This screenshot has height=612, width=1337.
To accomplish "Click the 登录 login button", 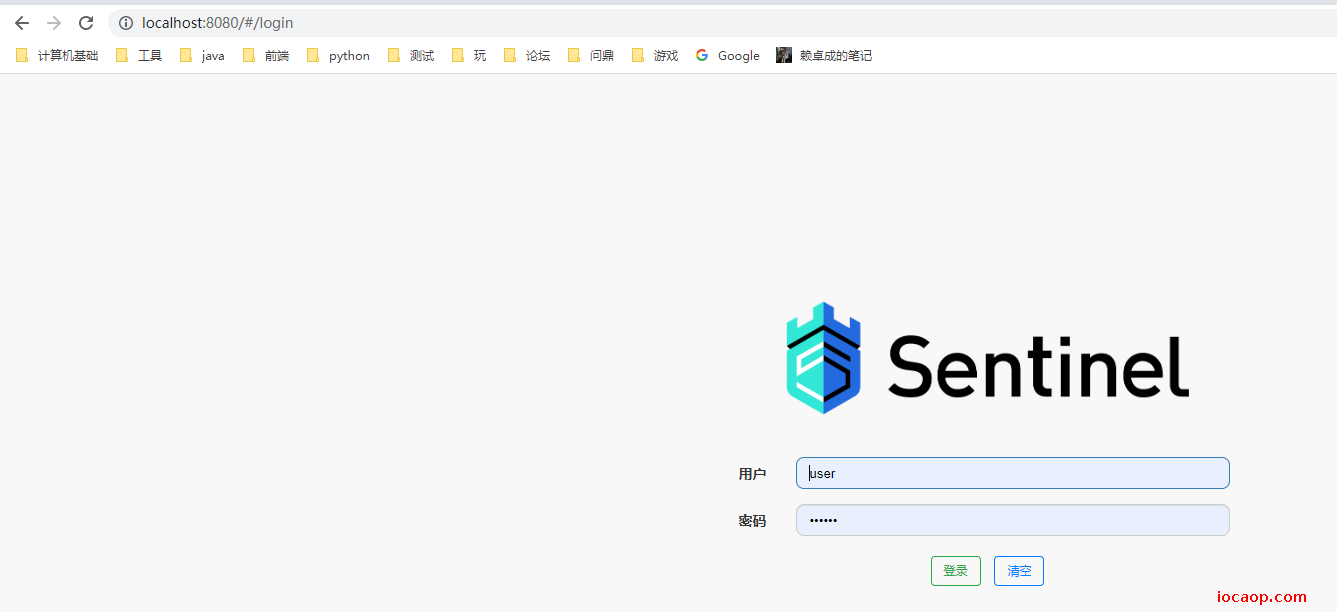I will (x=955, y=571).
